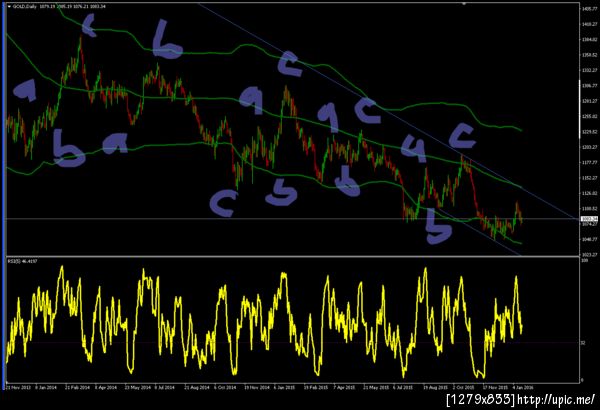The width and height of the screenshot is (600, 410).
Task: Select the RSI indicator label in the lower pane
Action: pyautogui.click(x=23, y=261)
